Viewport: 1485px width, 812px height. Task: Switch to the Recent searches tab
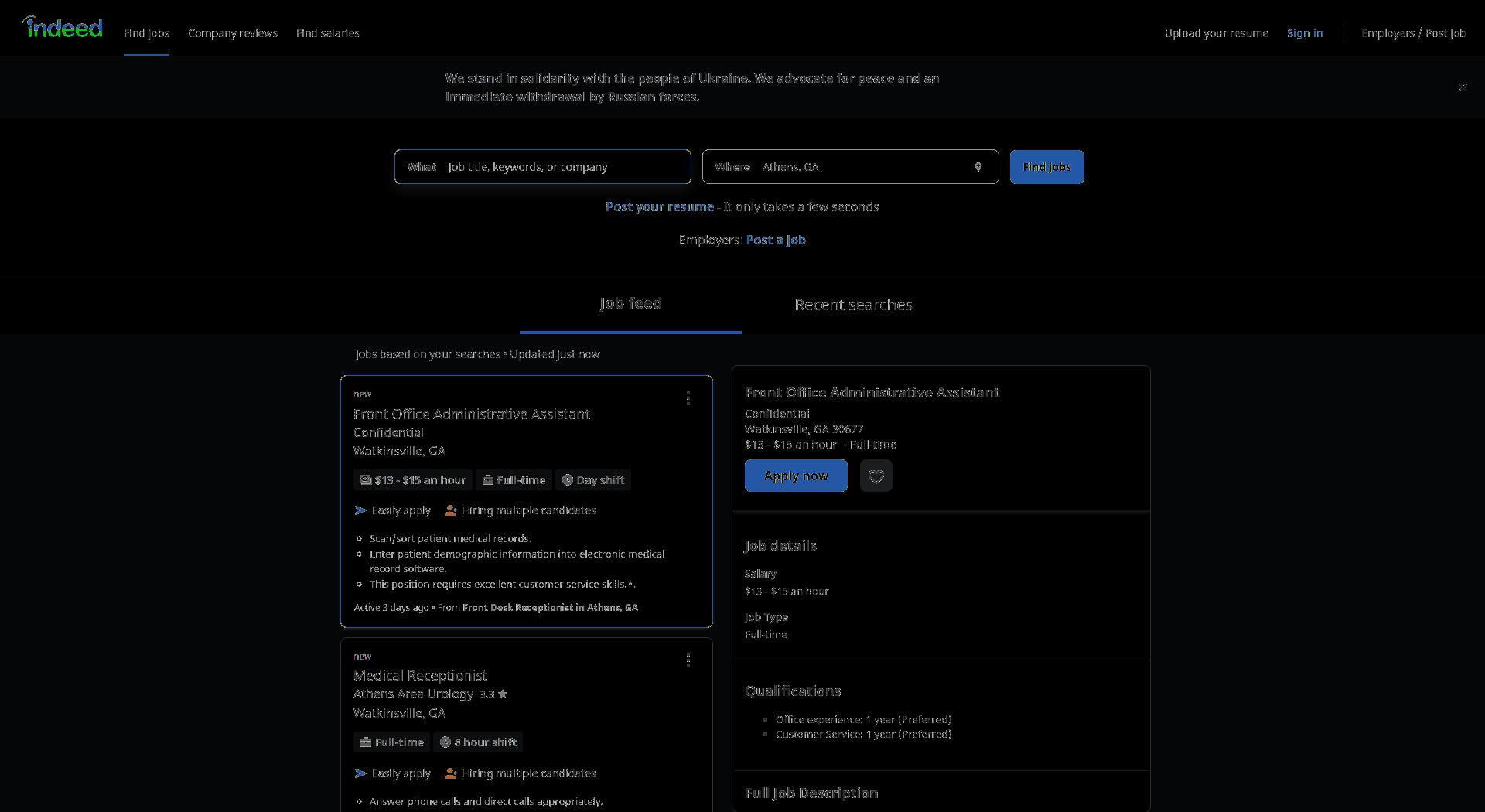tap(853, 305)
